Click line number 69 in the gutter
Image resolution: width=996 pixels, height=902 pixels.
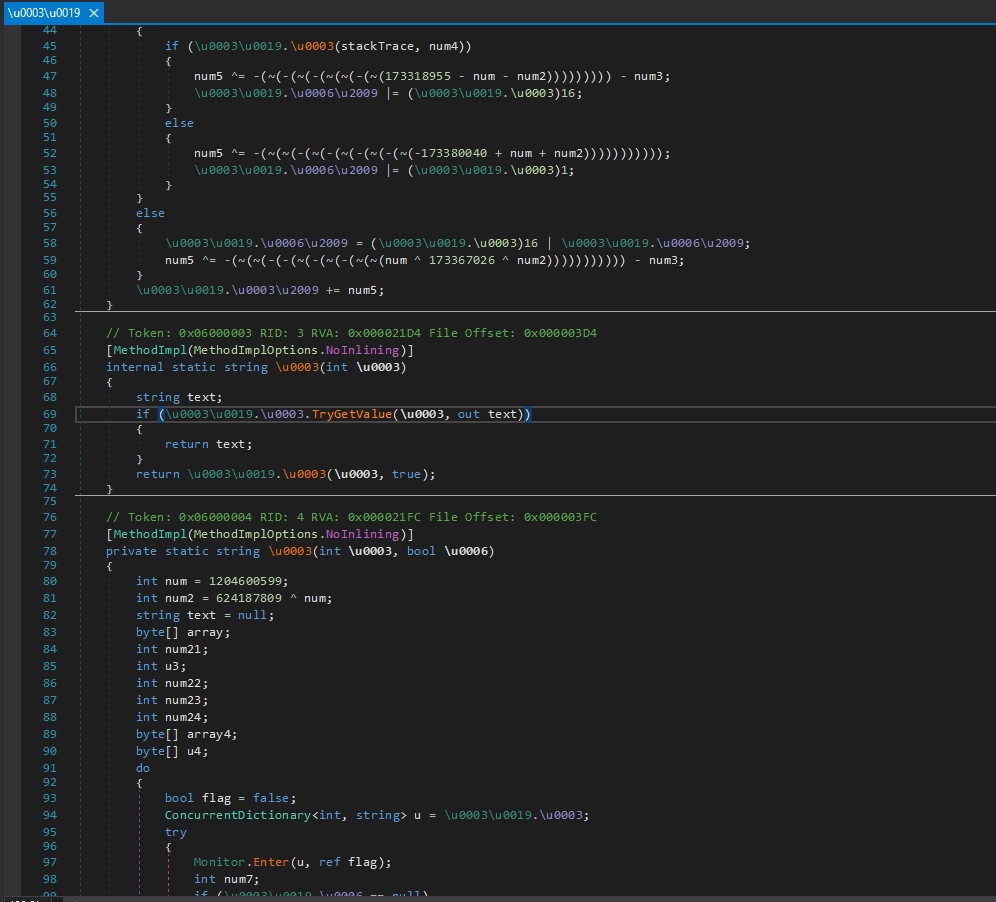[50, 414]
